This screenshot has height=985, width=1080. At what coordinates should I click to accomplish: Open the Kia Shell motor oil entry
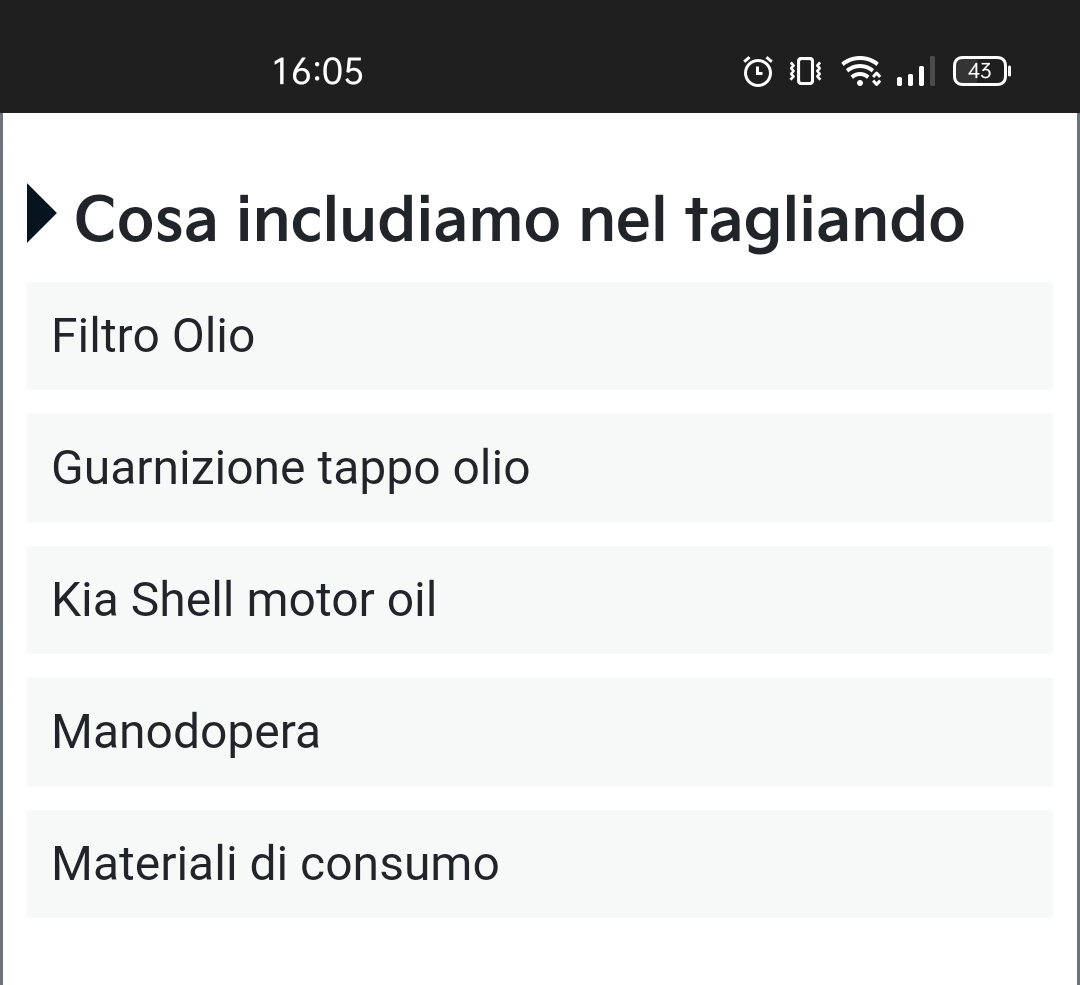(540, 600)
